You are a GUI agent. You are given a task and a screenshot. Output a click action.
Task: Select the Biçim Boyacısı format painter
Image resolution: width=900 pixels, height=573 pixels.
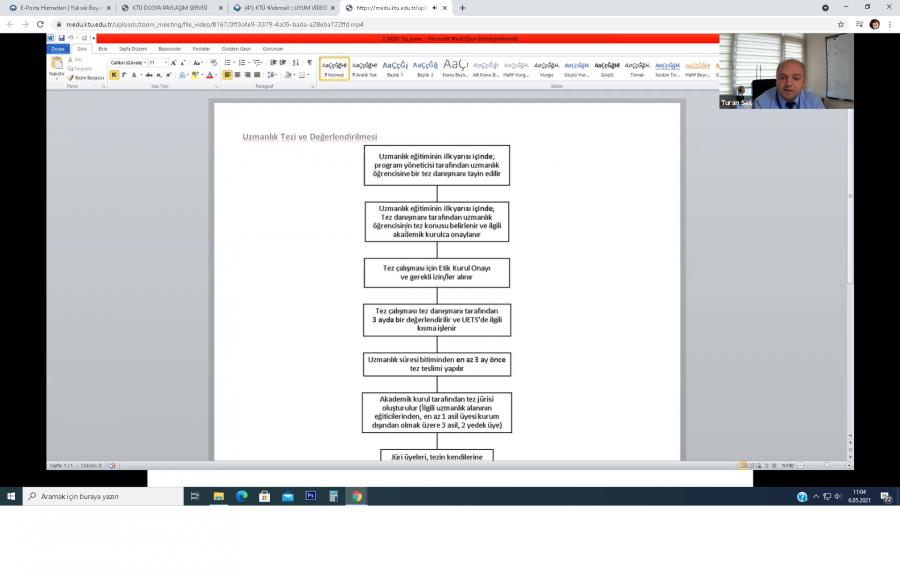point(87,77)
